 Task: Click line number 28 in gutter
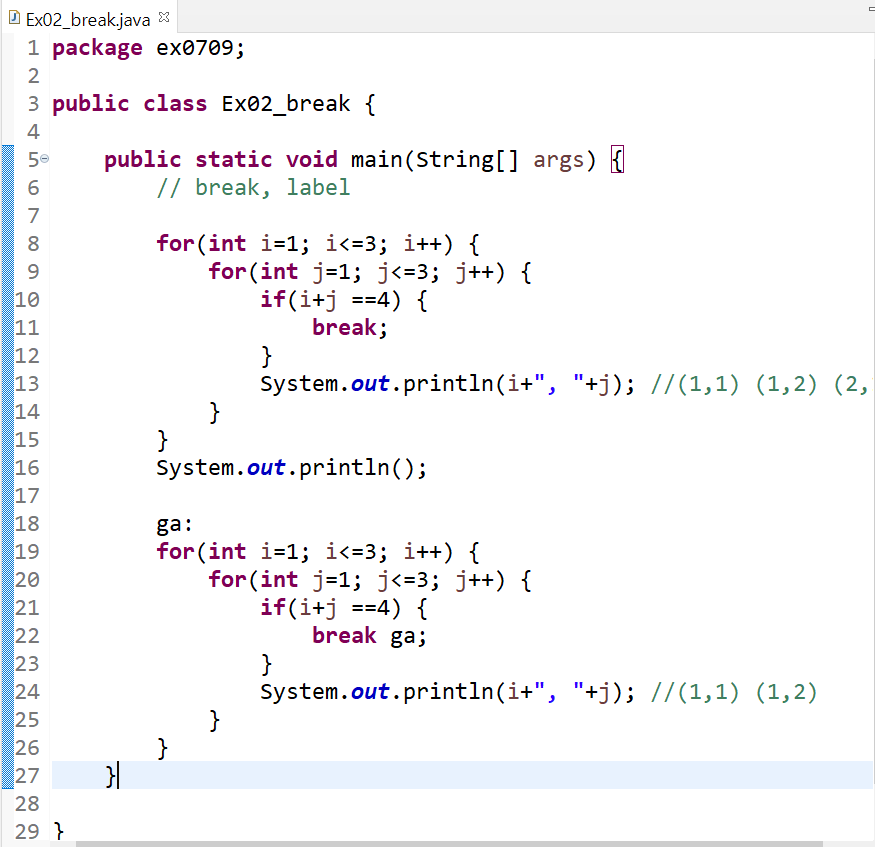pos(27,804)
